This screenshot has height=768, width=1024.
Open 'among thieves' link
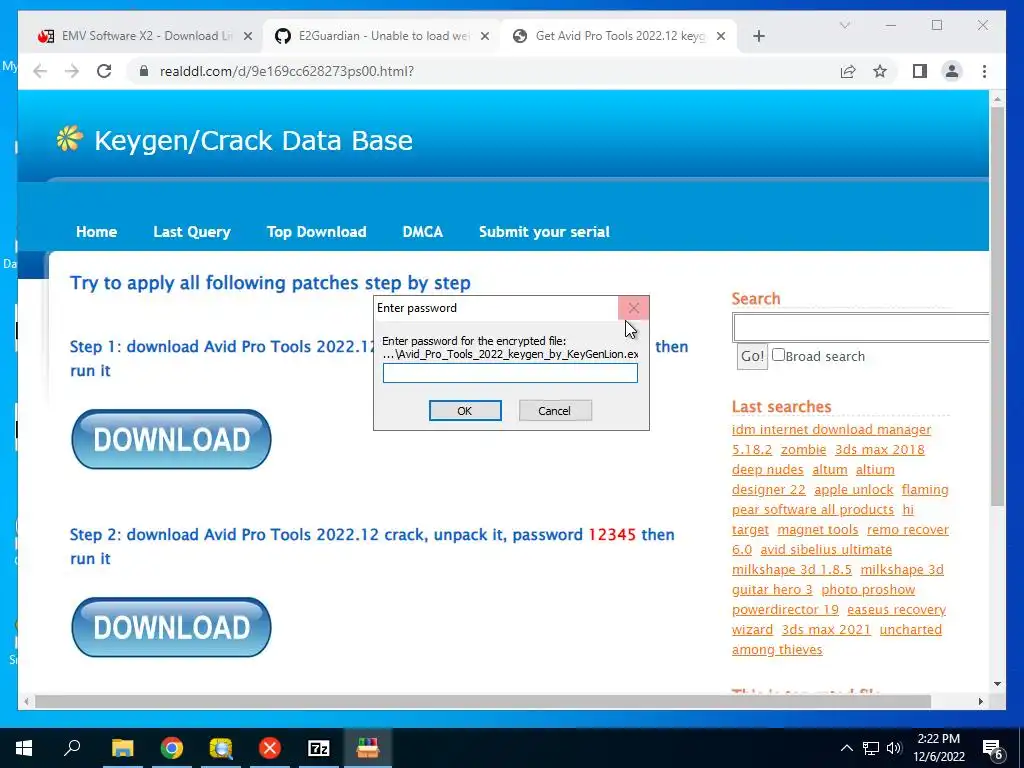click(x=777, y=650)
